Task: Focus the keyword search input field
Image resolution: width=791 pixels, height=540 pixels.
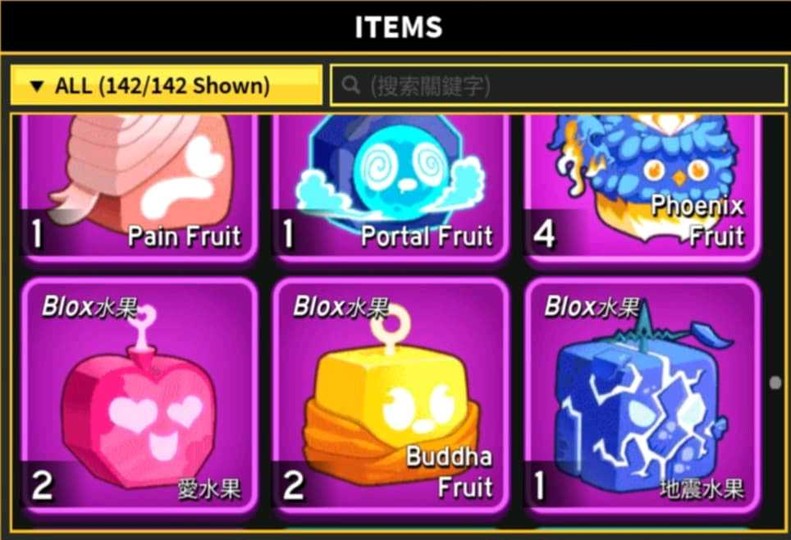Action: [x=558, y=85]
